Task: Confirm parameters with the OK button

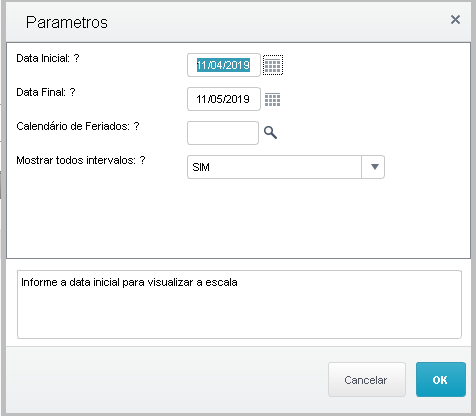Action: tap(441, 380)
